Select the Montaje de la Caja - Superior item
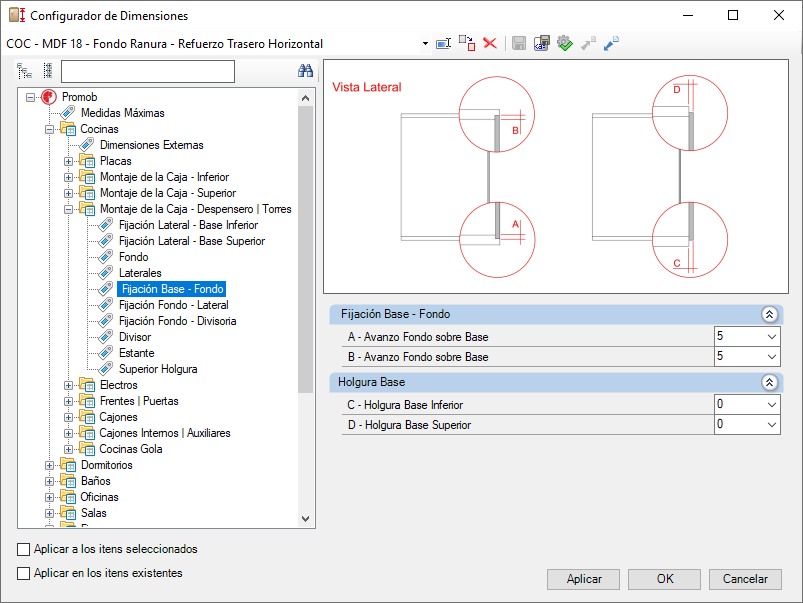The height and width of the screenshot is (603, 803). tap(168, 193)
